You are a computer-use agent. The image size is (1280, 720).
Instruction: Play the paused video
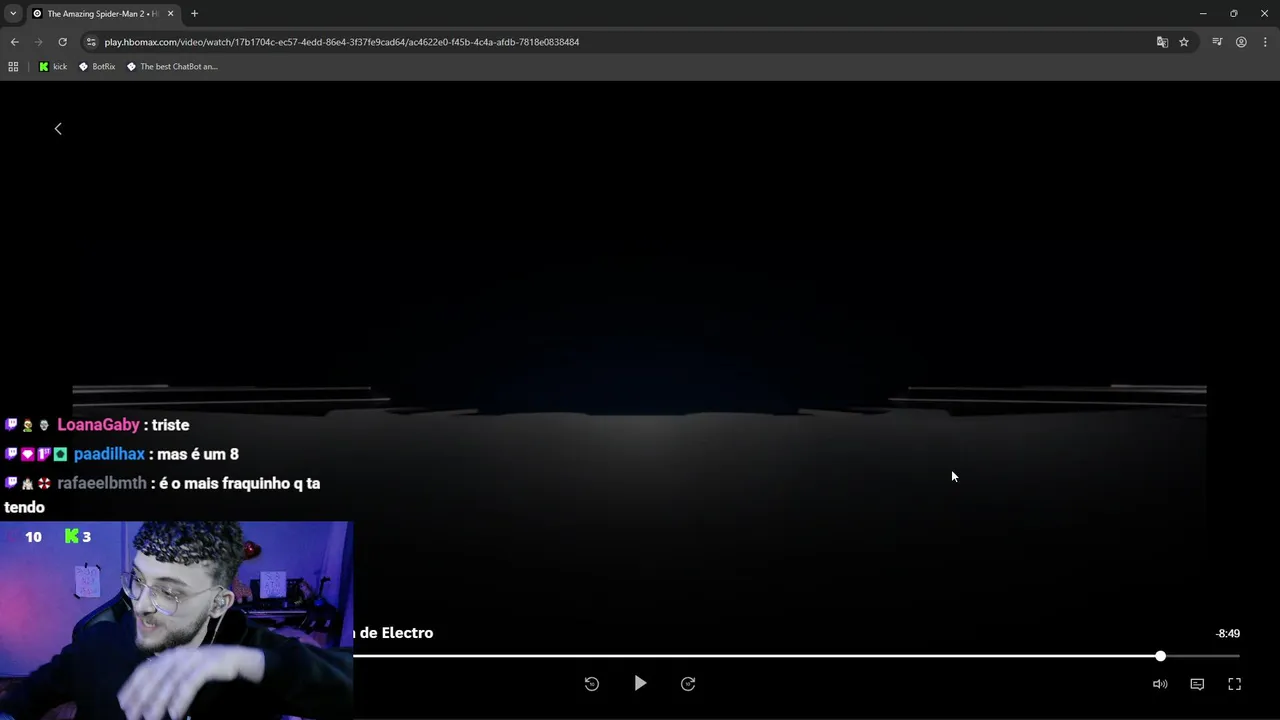[640, 684]
